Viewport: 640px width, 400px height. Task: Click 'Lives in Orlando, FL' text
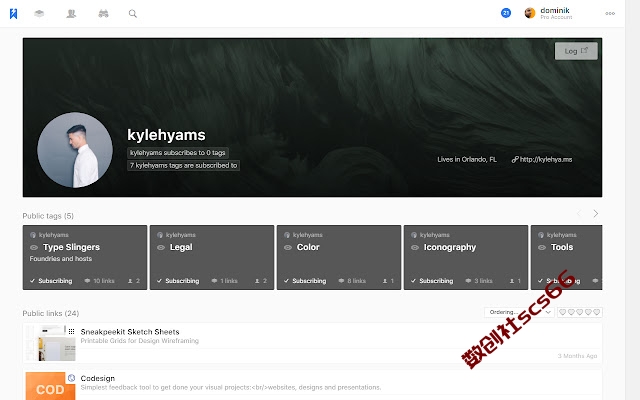pyautogui.click(x=467, y=159)
